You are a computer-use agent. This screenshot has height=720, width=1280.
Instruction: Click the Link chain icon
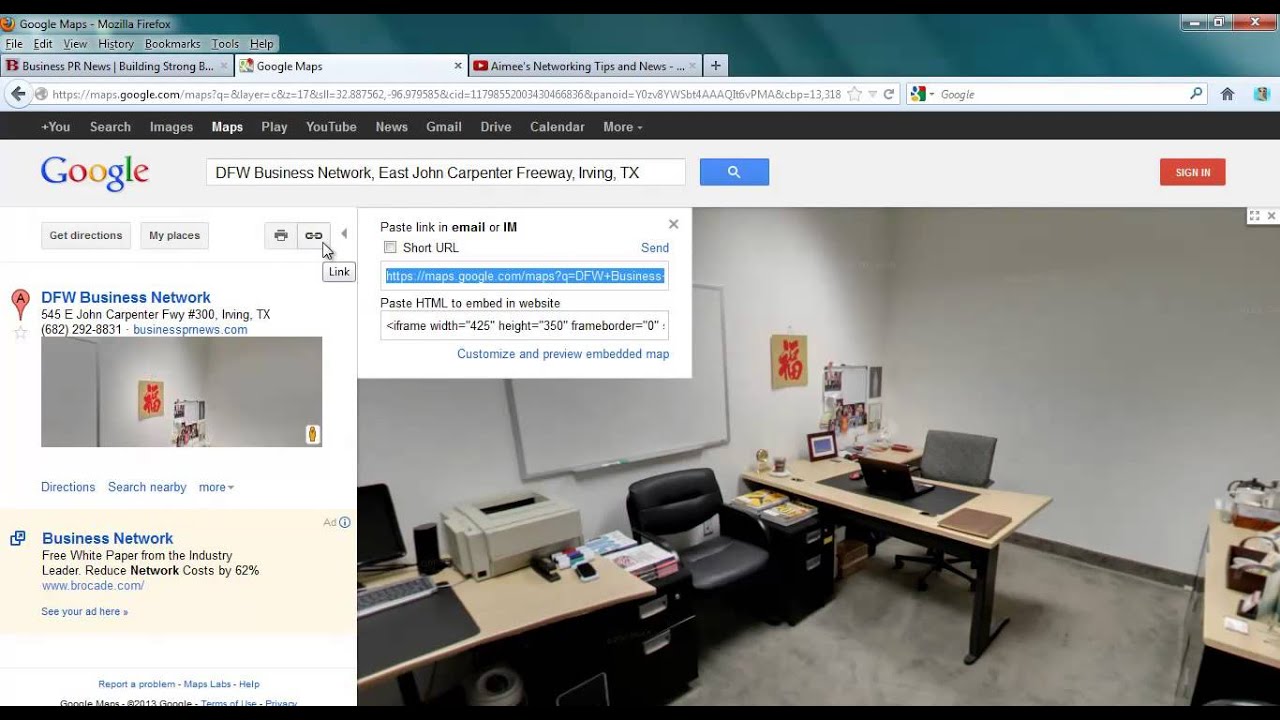point(314,235)
